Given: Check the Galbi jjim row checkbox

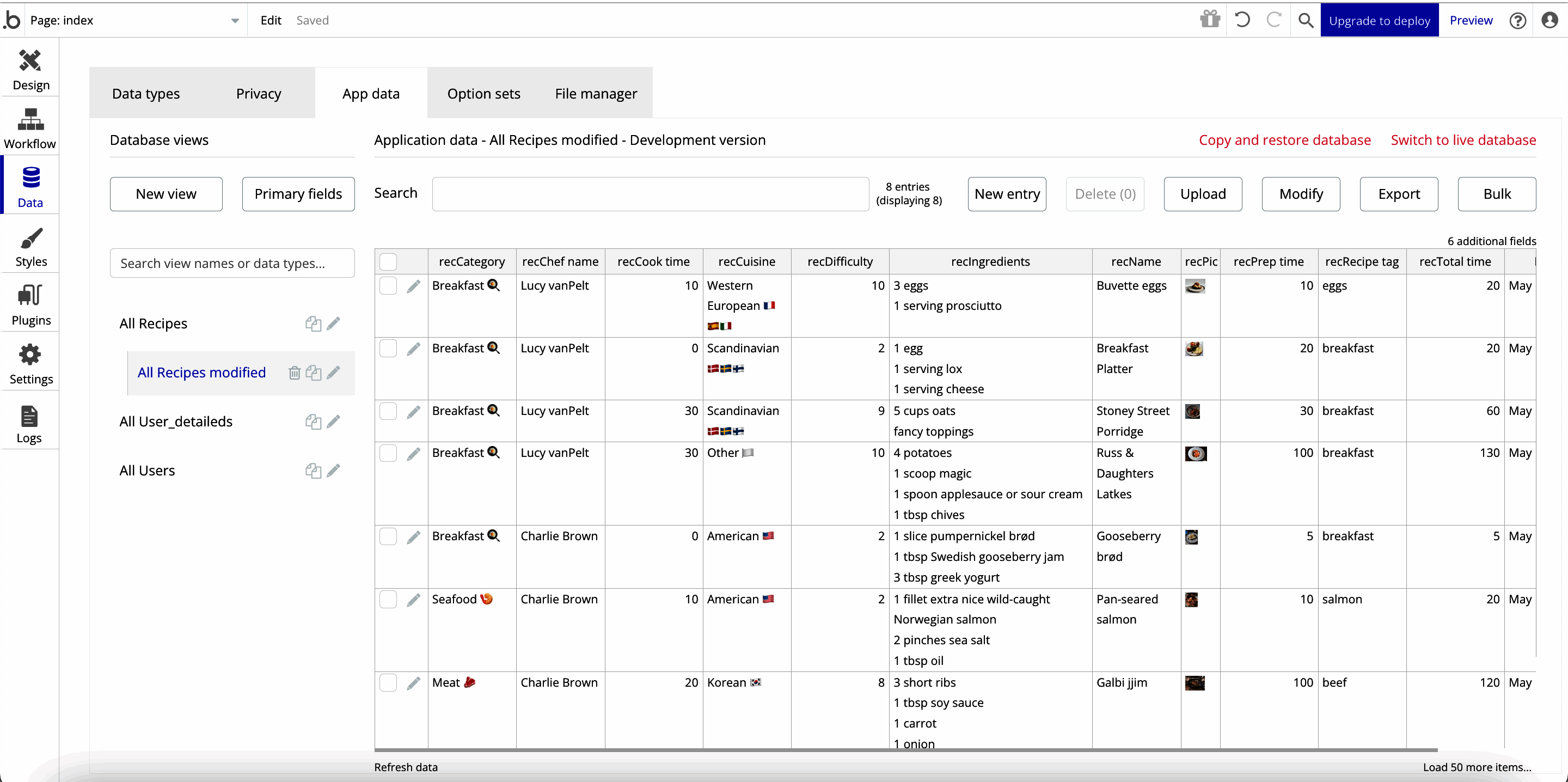Looking at the screenshot, I should point(388,682).
